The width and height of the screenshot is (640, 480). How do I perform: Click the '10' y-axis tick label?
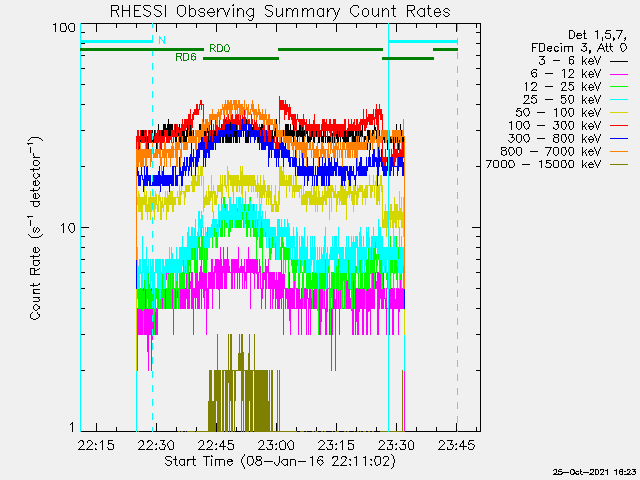pos(68,228)
